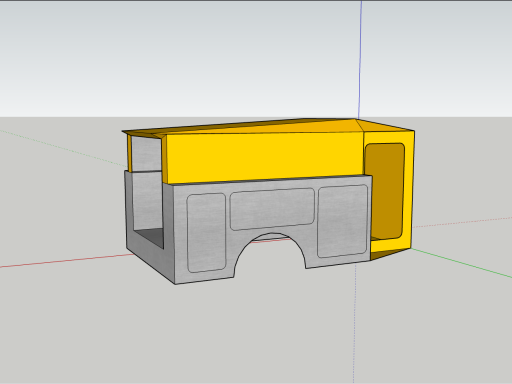The width and height of the screenshot is (512, 384).
Task: Click the solid green axis line at right
Action: pyautogui.click(x=462, y=263)
